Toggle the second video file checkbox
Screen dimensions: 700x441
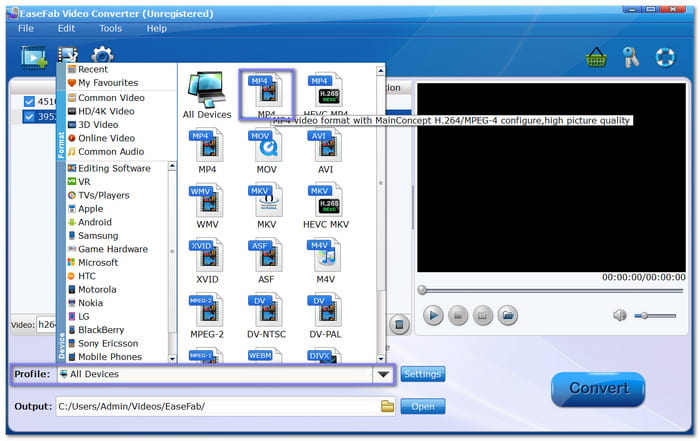coord(29,116)
